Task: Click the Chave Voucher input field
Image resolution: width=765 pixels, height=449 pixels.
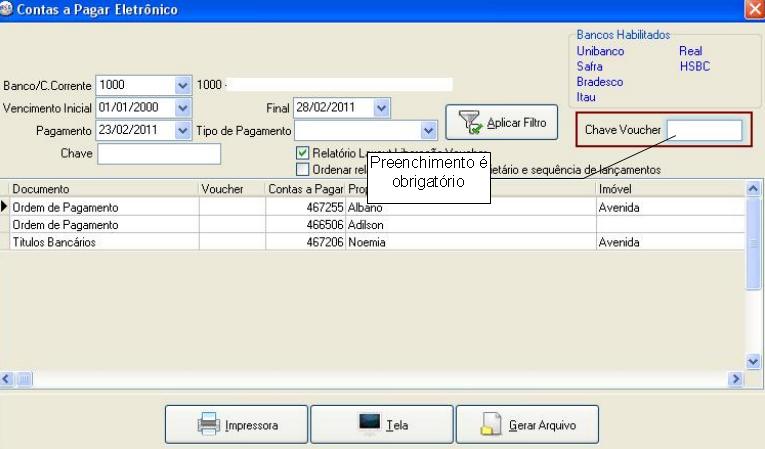Action: (704, 130)
